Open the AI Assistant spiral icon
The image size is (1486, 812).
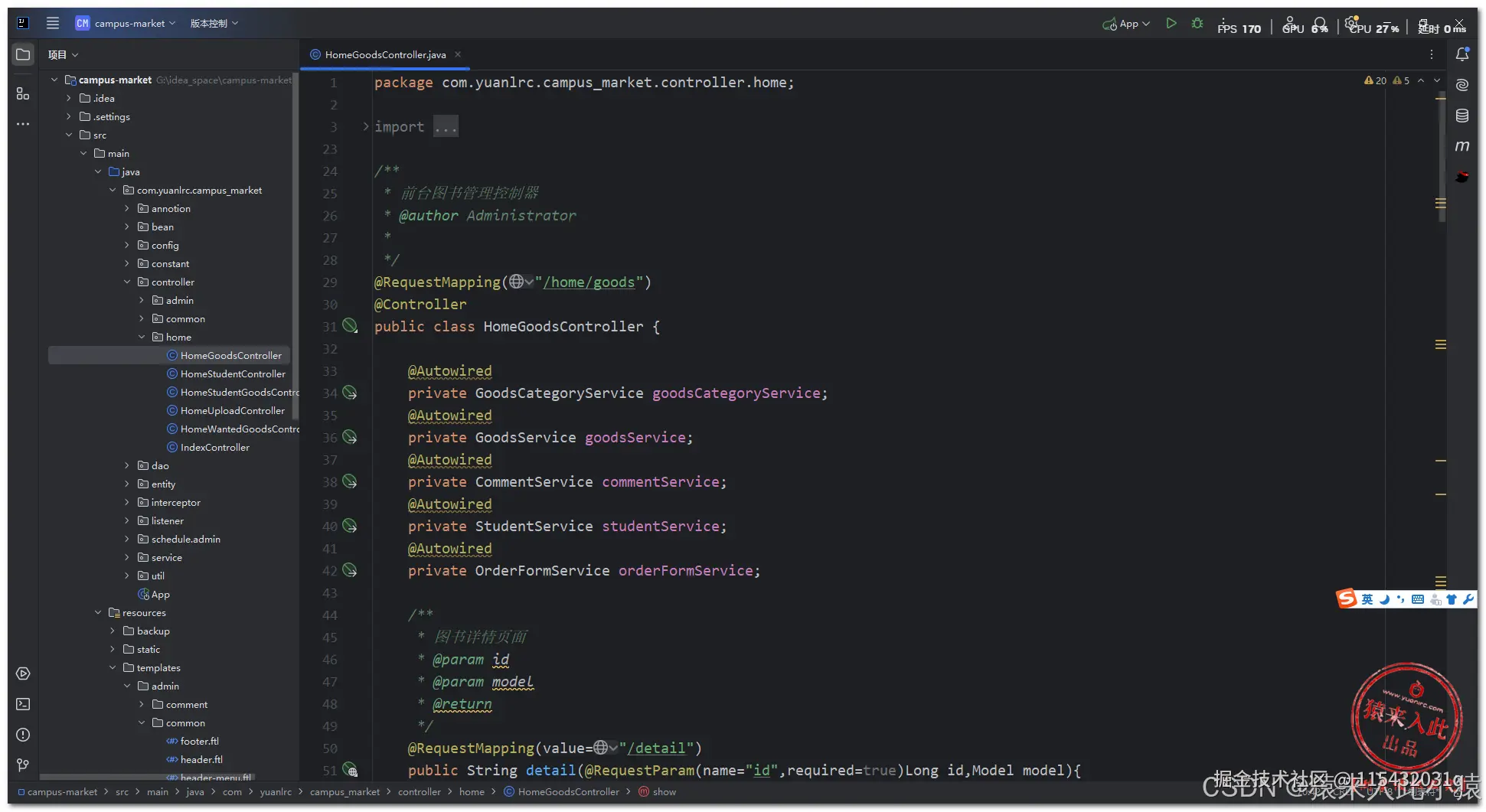tap(1462, 85)
